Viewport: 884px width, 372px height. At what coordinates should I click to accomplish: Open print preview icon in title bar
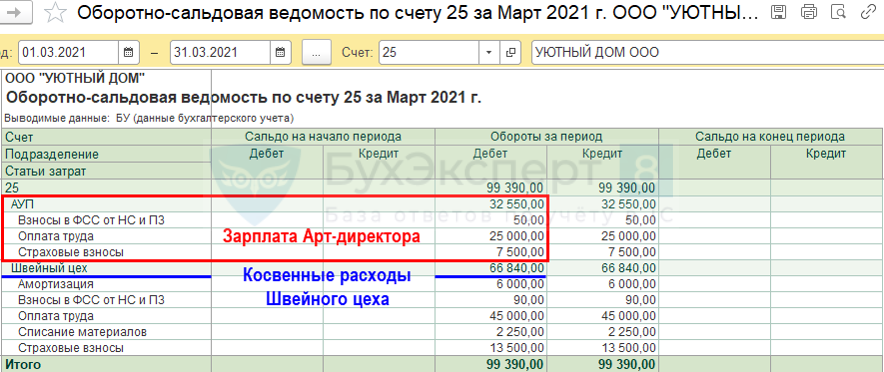click(x=839, y=12)
